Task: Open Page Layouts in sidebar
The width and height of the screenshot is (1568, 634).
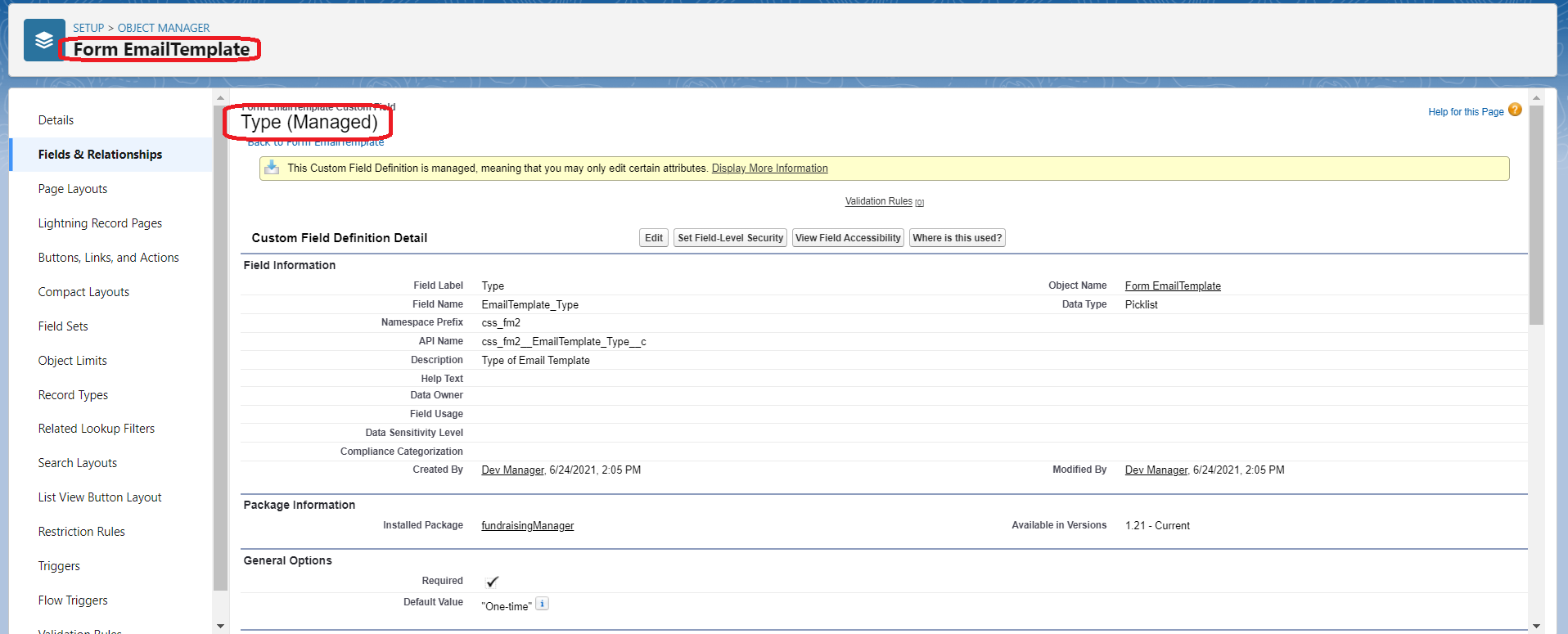Action: 73,189
